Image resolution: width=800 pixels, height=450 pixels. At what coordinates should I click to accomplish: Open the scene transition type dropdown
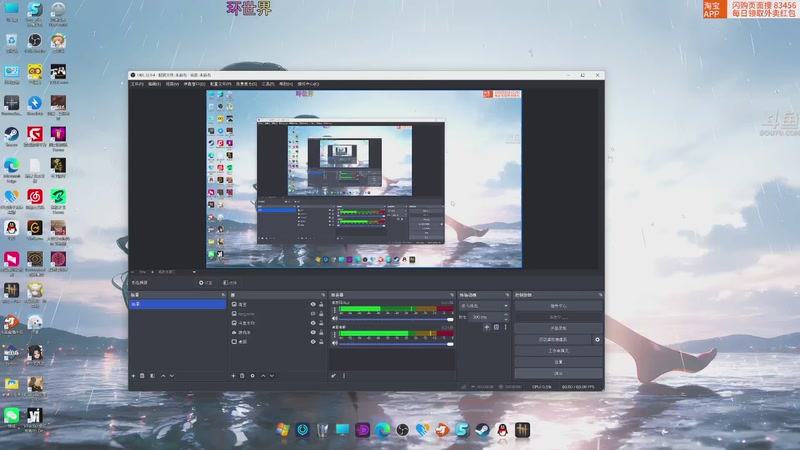(484, 306)
